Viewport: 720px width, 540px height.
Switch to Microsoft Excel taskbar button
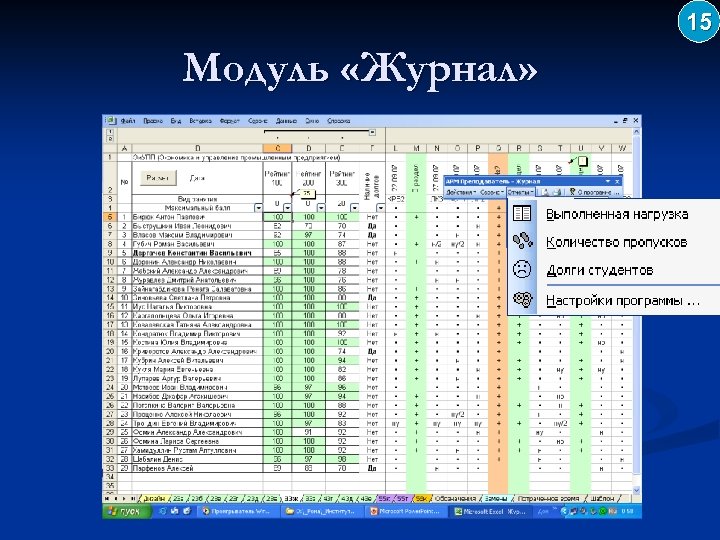point(491,511)
